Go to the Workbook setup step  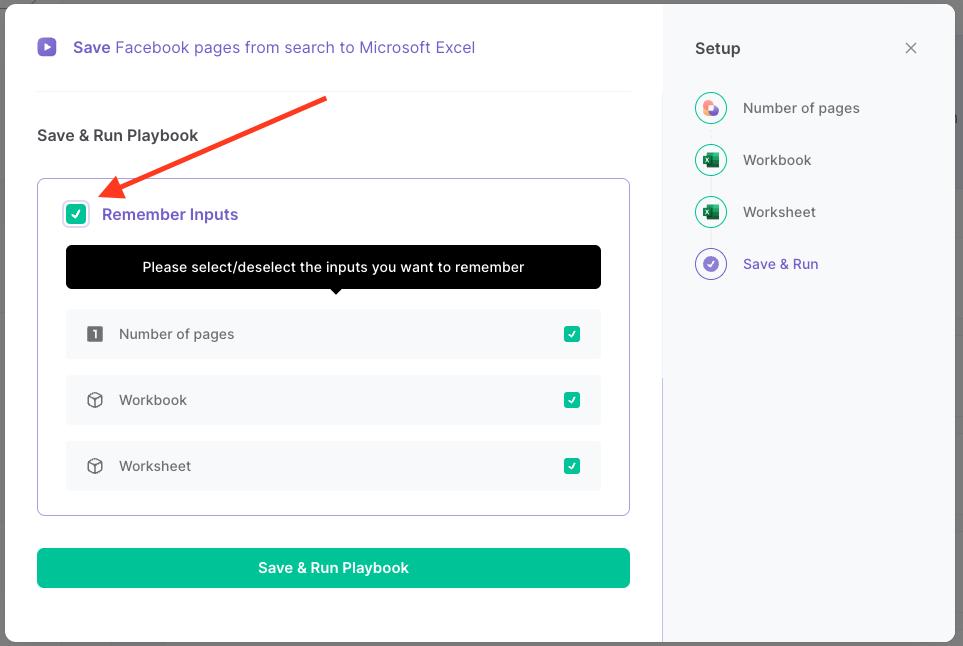tap(777, 160)
